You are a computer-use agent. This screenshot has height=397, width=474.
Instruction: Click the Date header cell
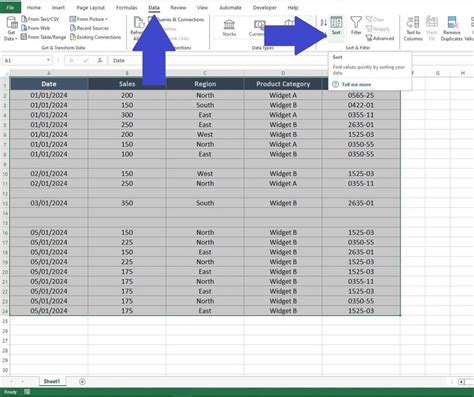49,84
